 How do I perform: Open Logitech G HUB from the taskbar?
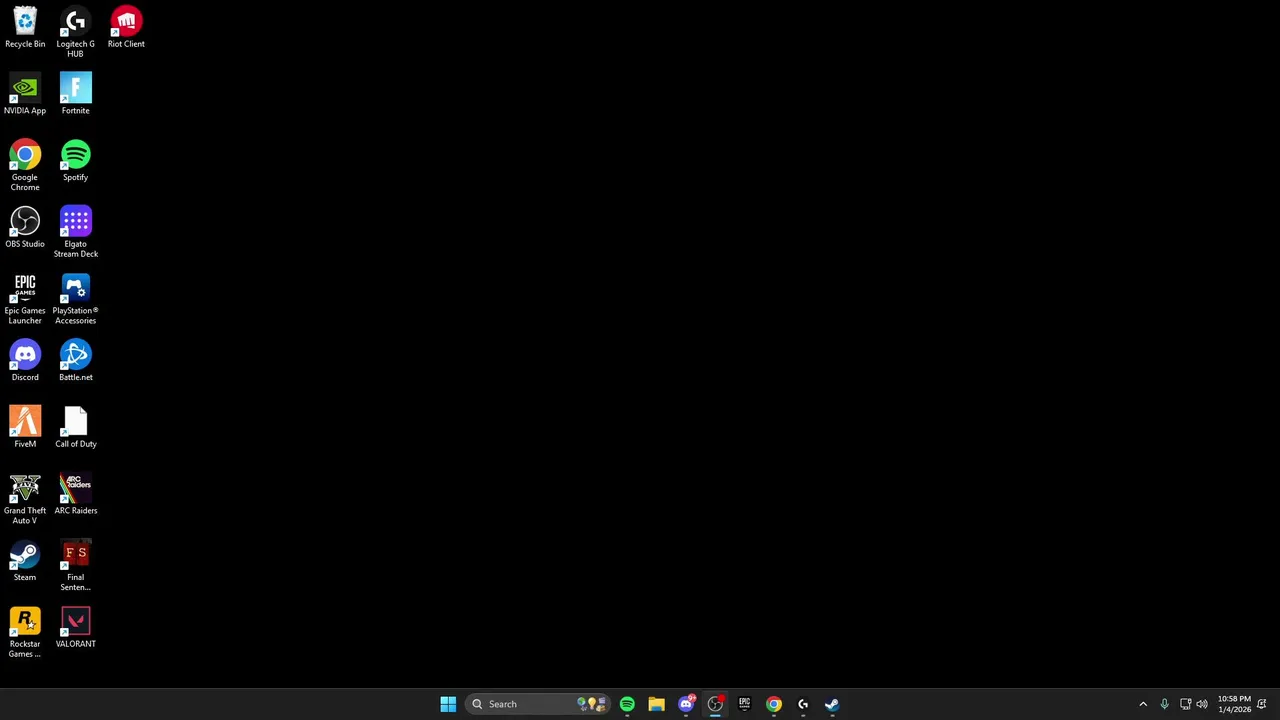tap(803, 704)
